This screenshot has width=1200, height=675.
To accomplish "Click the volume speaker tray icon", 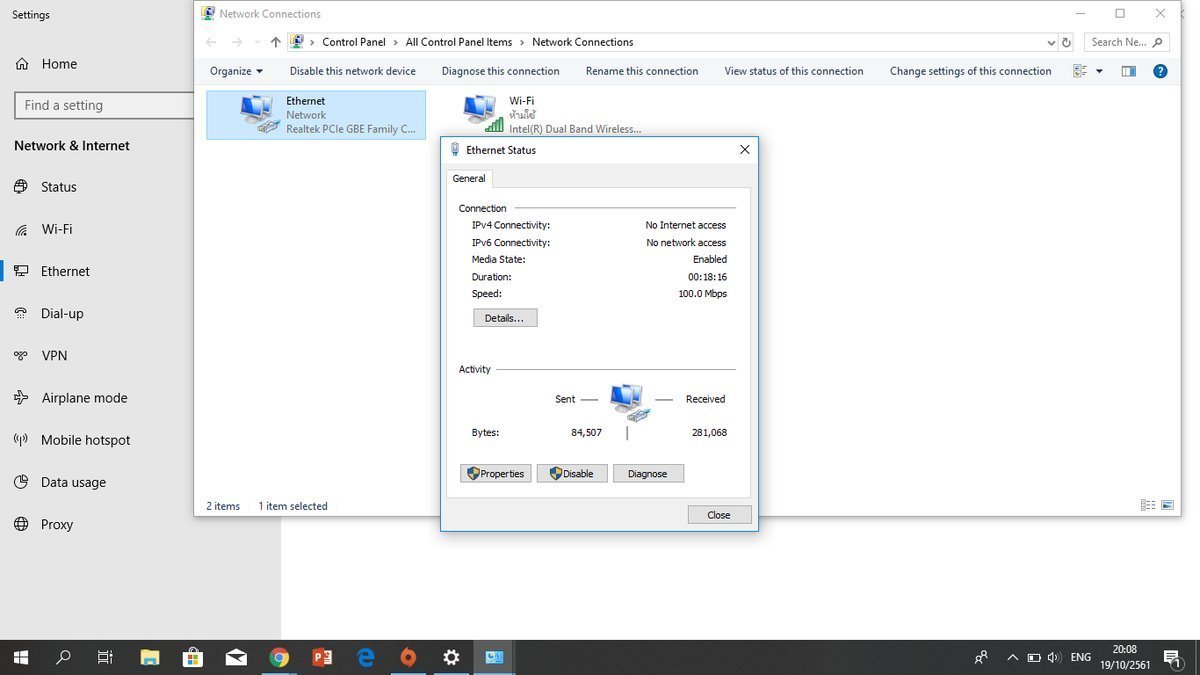I will click(1054, 657).
